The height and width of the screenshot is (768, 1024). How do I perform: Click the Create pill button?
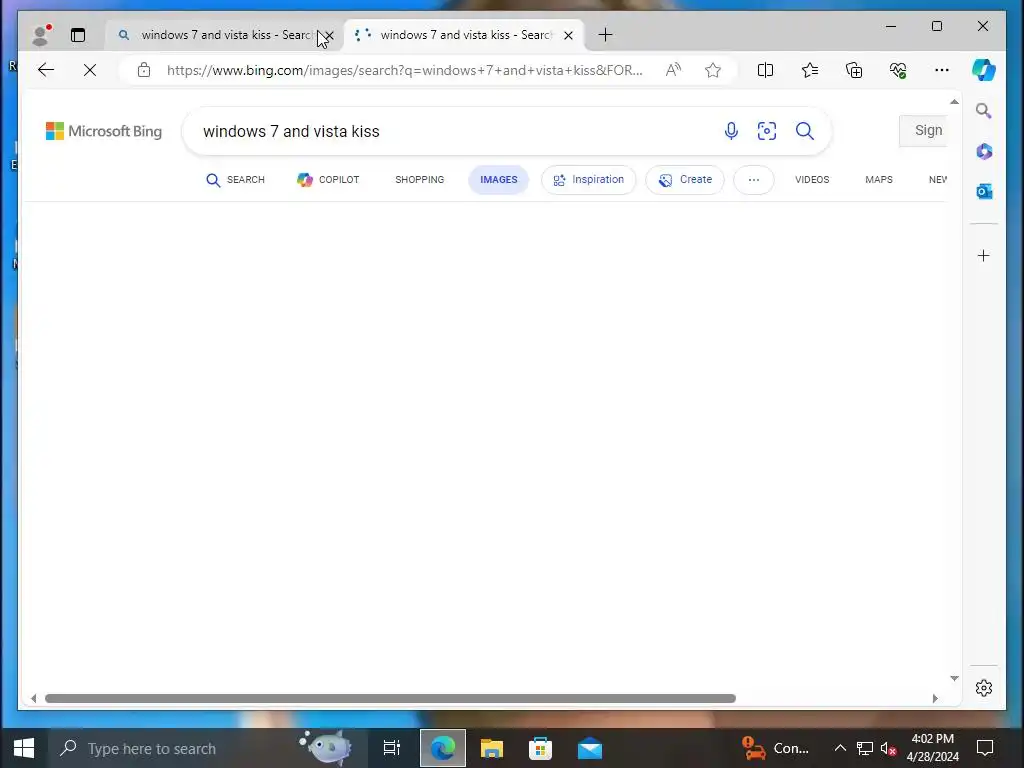pyautogui.click(x=684, y=180)
